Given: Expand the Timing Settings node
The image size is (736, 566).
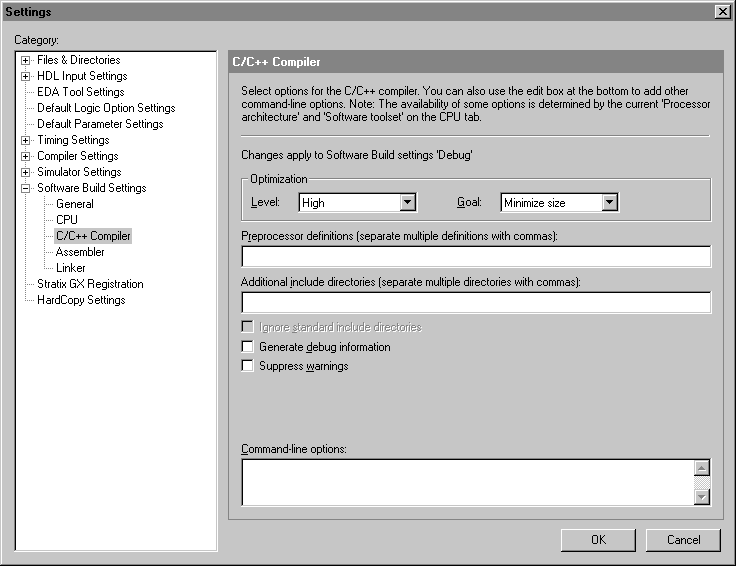Looking at the screenshot, I should [26, 140].
